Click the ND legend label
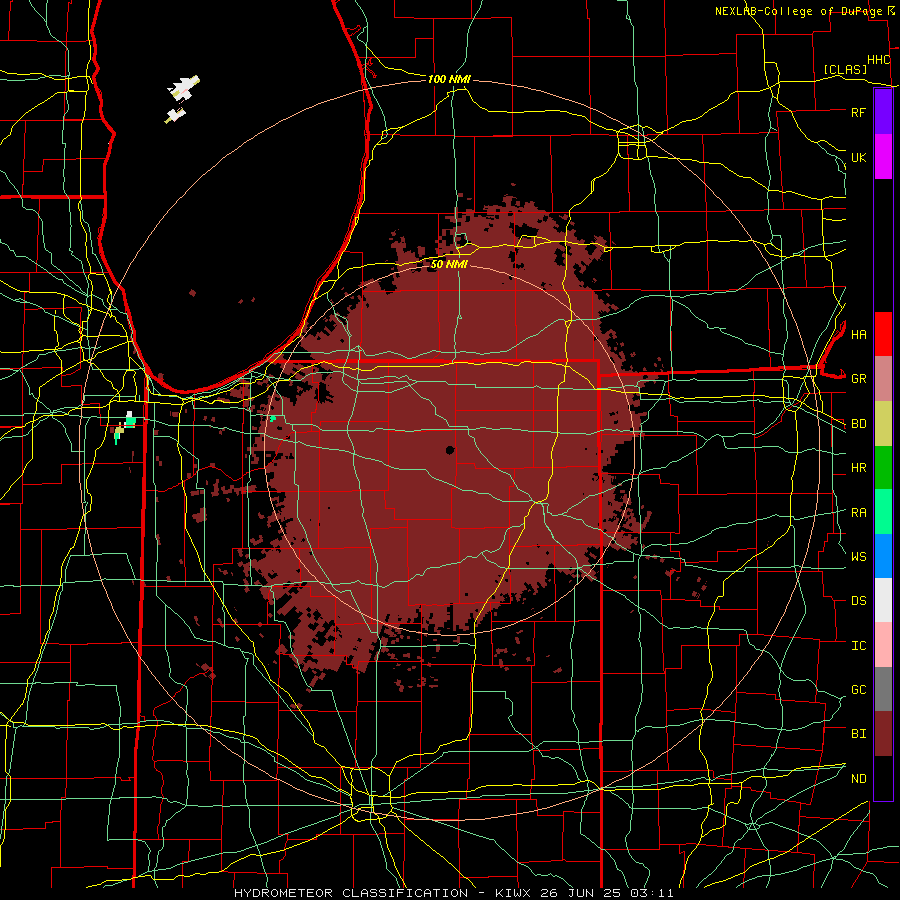This screenshot has width=900, height=900. [x=858, y=779]
